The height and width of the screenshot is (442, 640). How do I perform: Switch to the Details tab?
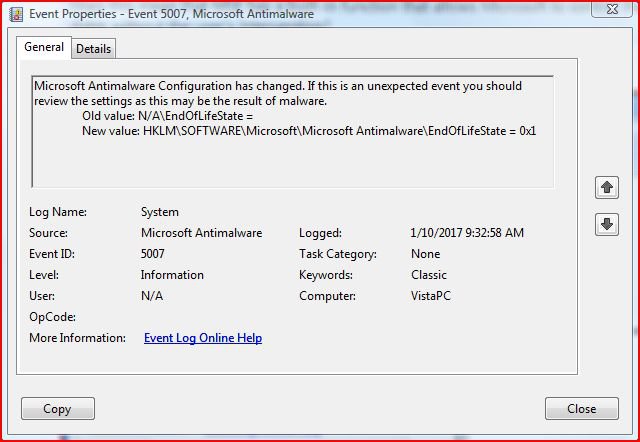tap(93, 49)
